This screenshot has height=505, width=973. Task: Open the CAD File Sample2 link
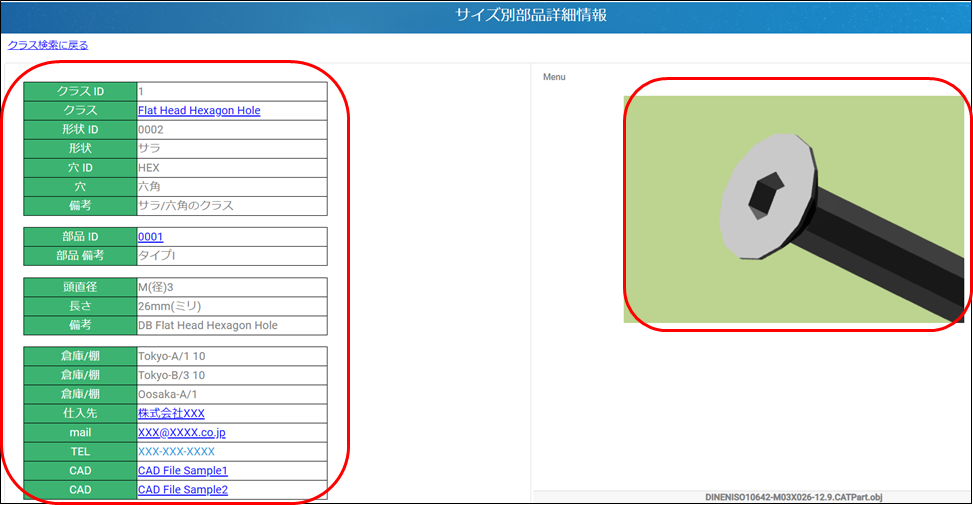[x=183, y=490]
